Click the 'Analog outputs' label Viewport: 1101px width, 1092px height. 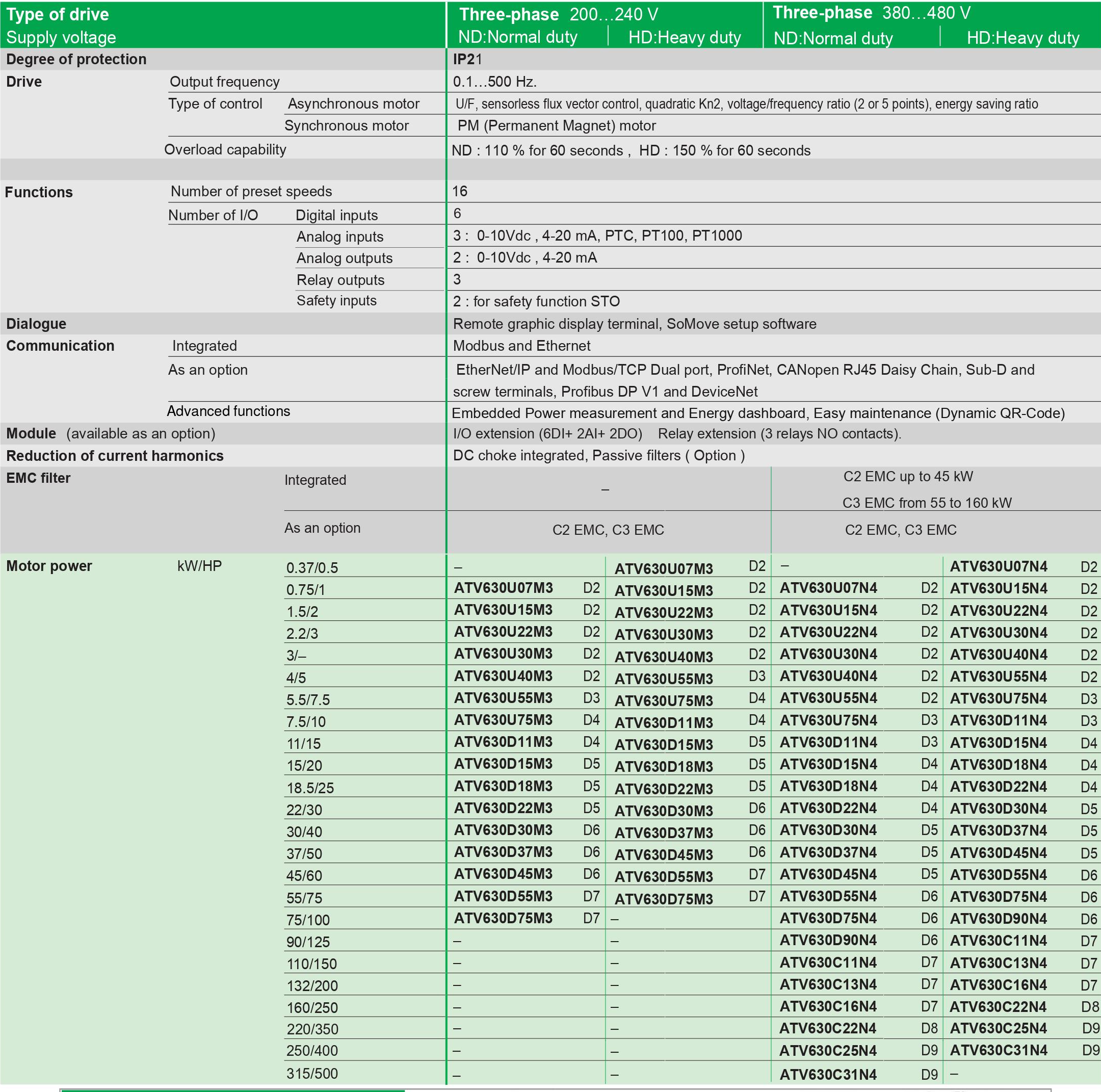[x=344, y=258]
